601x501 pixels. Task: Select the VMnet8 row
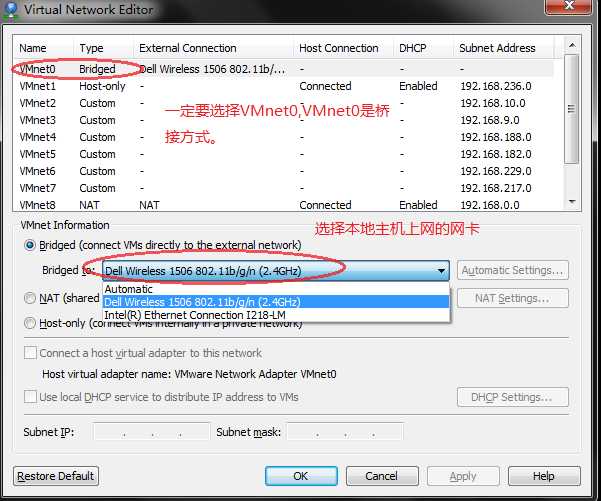click(284, 205)
